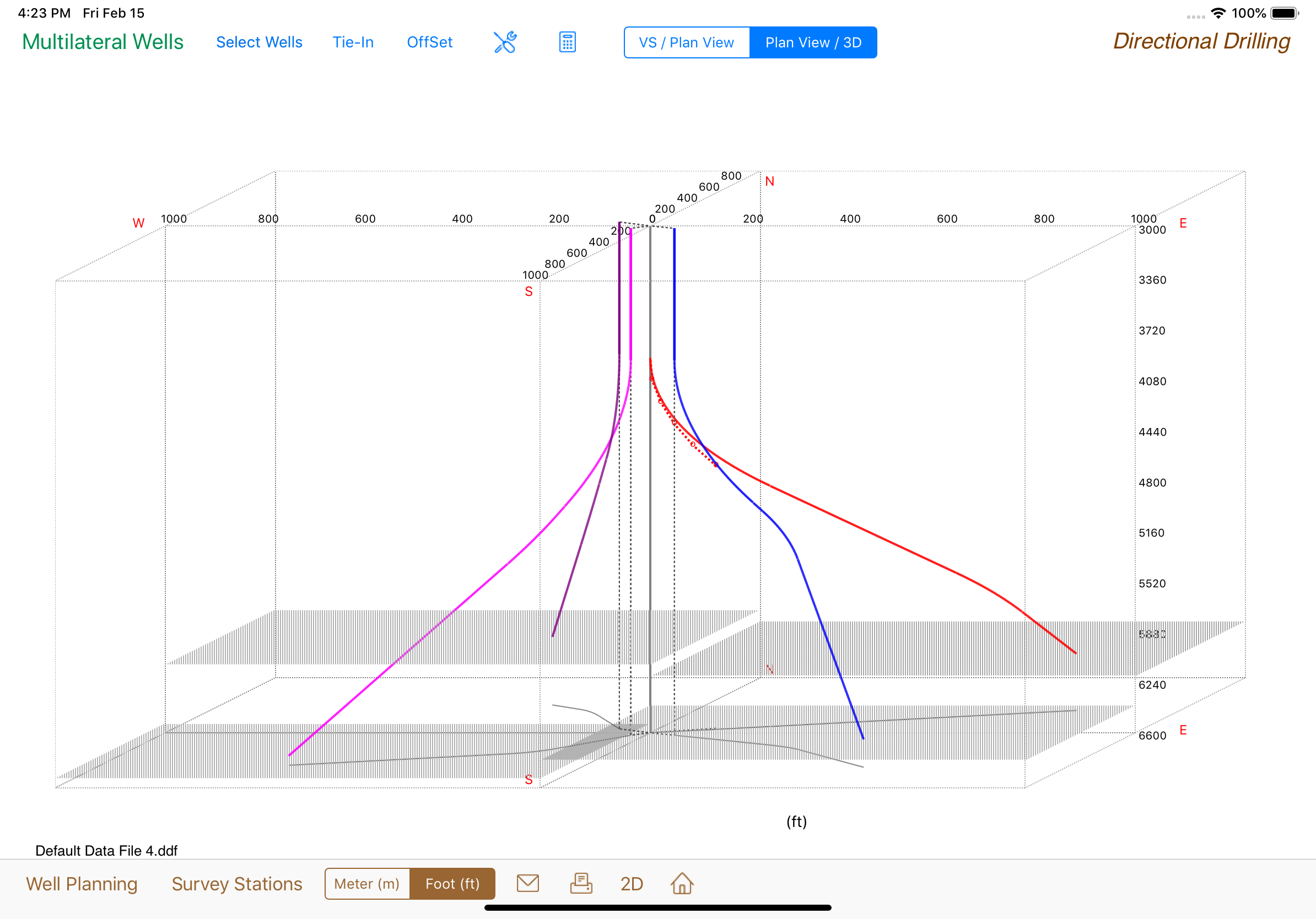Tap the Wi-Fi status icon
Screen dimensions: 1316x919
pyautogui.click(x=1218, y=13)
